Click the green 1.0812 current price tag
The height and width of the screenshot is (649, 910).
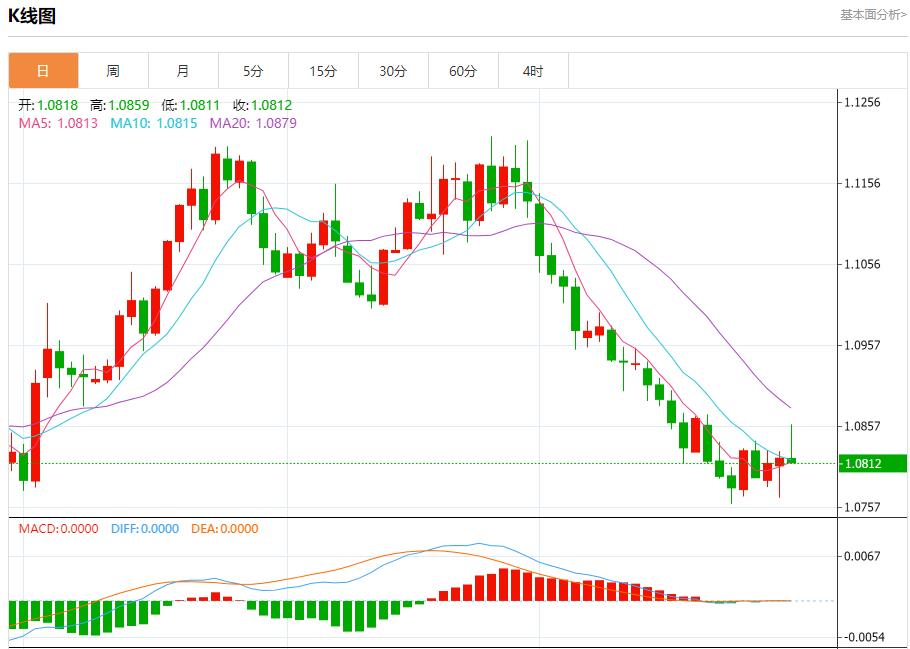click(862, 464)
